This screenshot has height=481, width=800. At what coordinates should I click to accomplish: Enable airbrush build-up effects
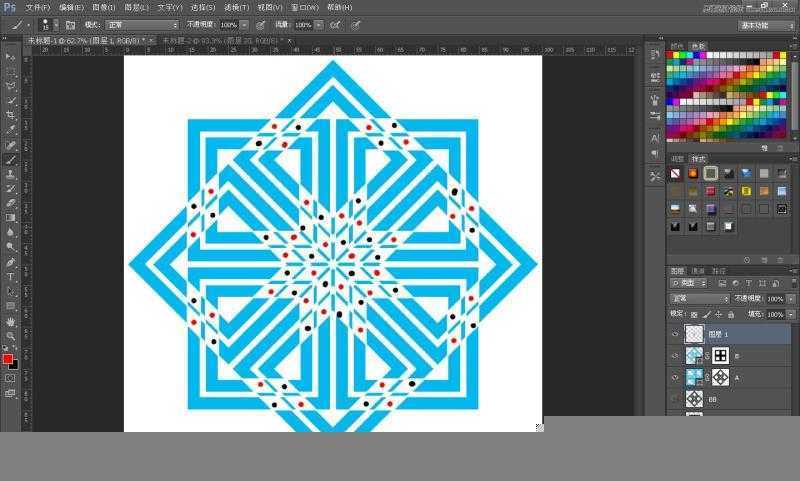coord(335,24)
